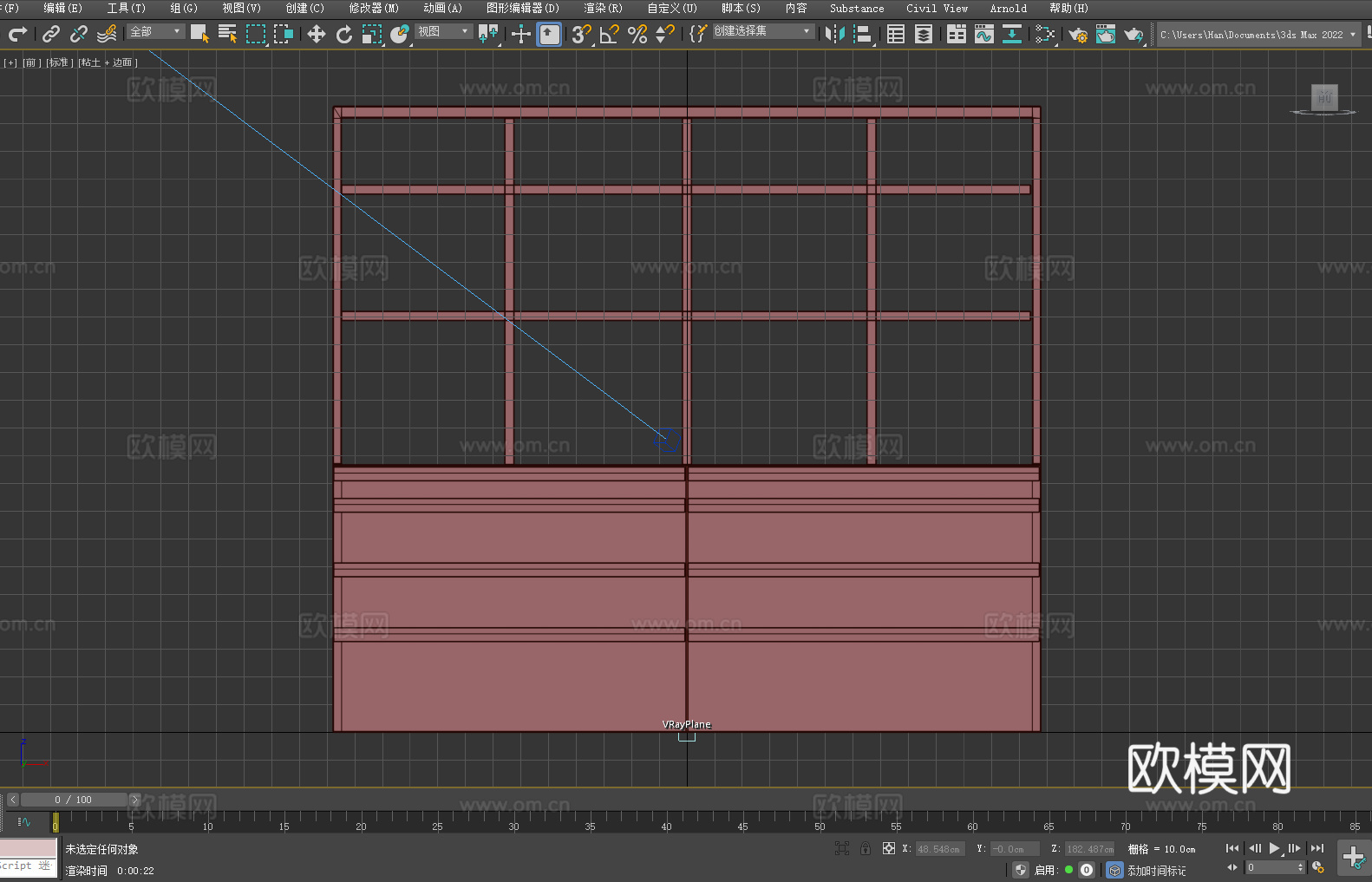
Task: Activate the Select and Move tool
Action: 317,34
